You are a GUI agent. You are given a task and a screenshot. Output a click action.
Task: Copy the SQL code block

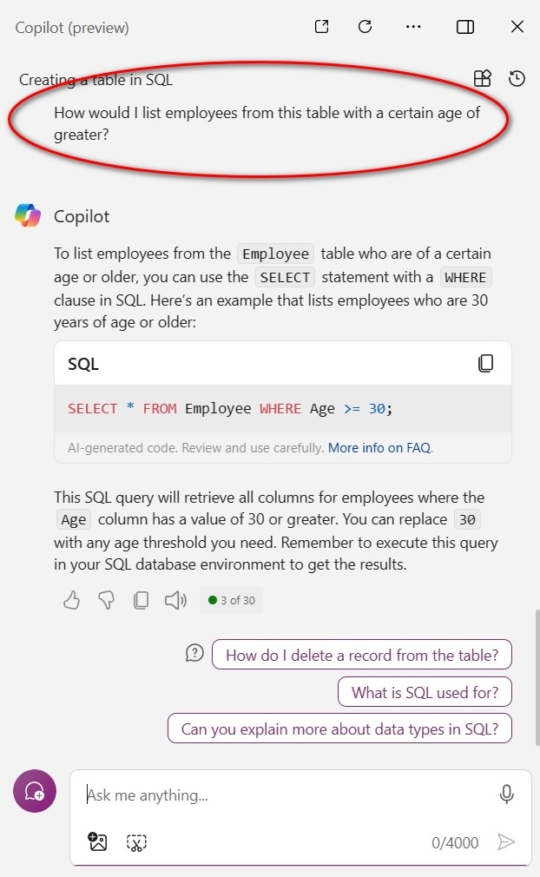pos(486,363)
